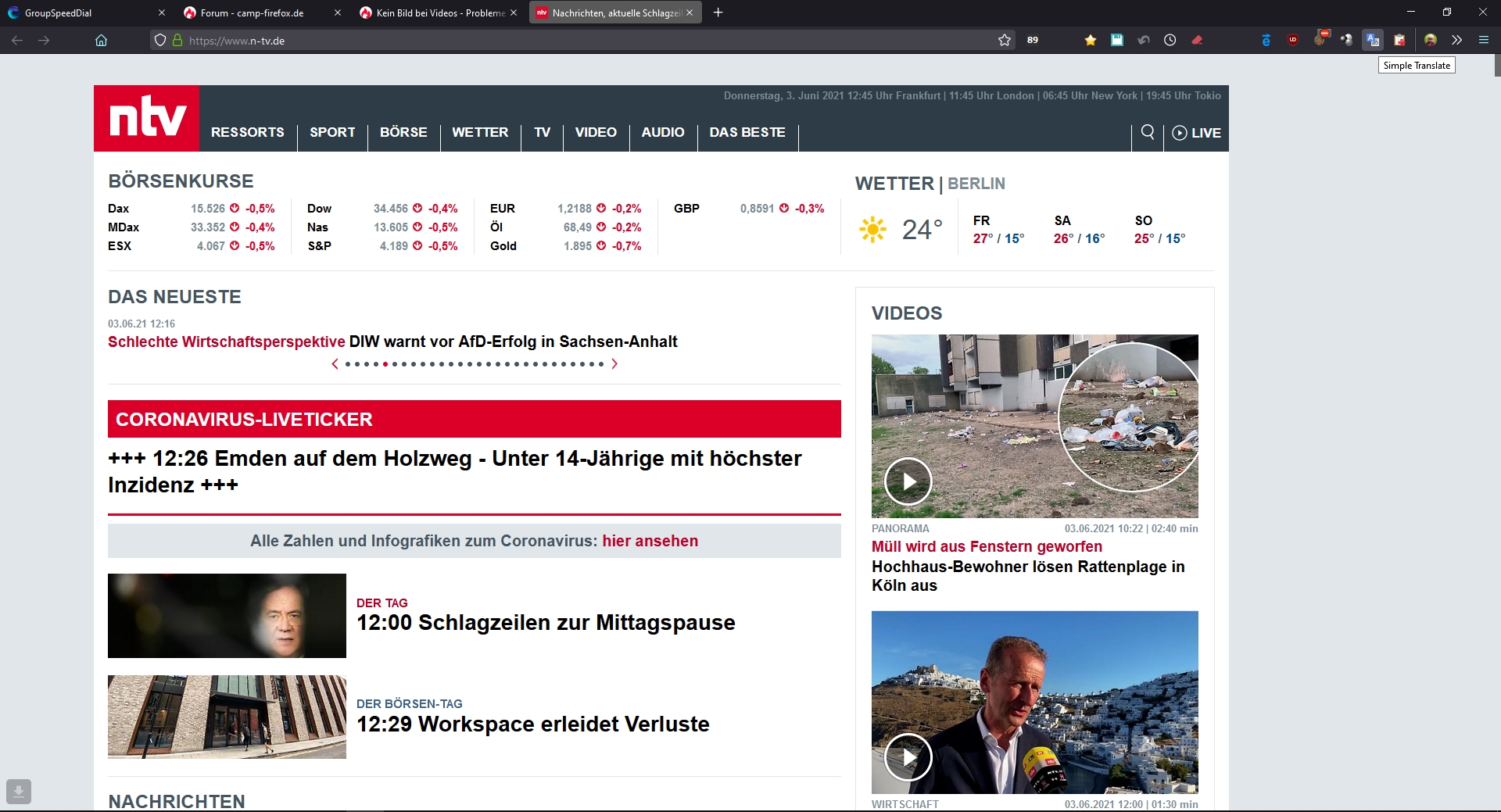Open Schlagzeilen zur Mittagspause article

(x=546, y=623)
